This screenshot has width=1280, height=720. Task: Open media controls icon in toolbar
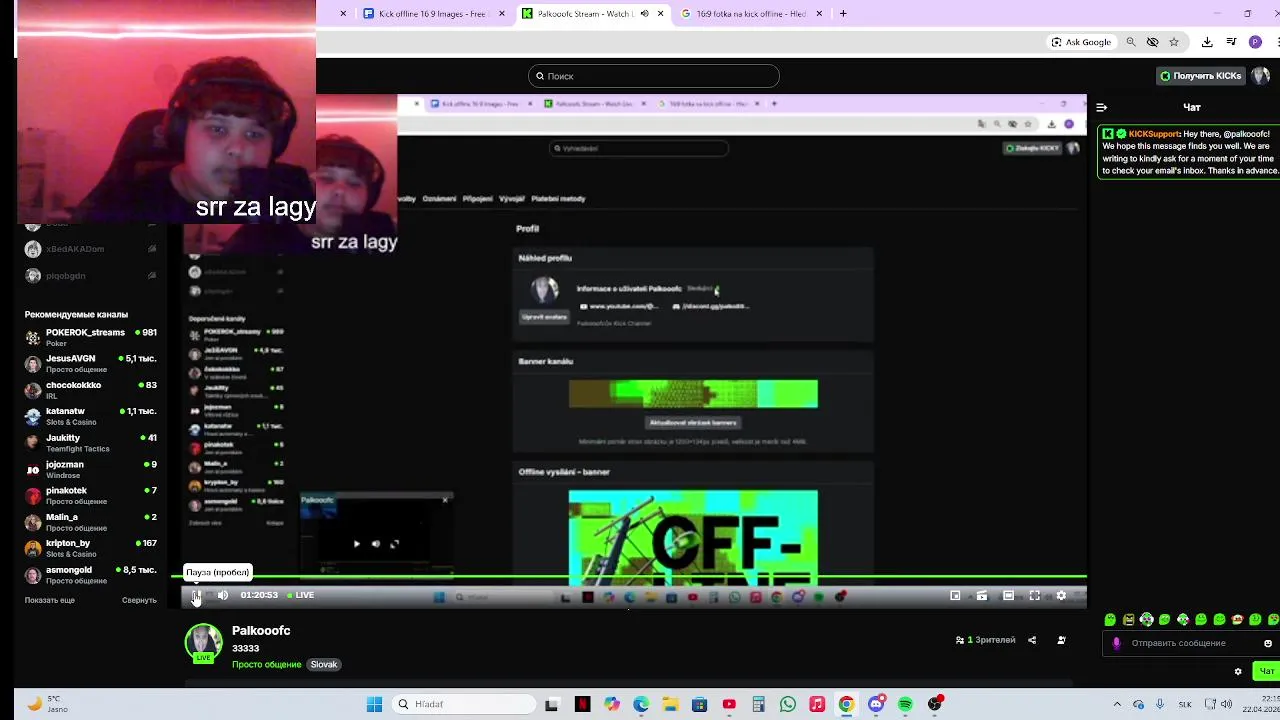(x=1232, y=42)
